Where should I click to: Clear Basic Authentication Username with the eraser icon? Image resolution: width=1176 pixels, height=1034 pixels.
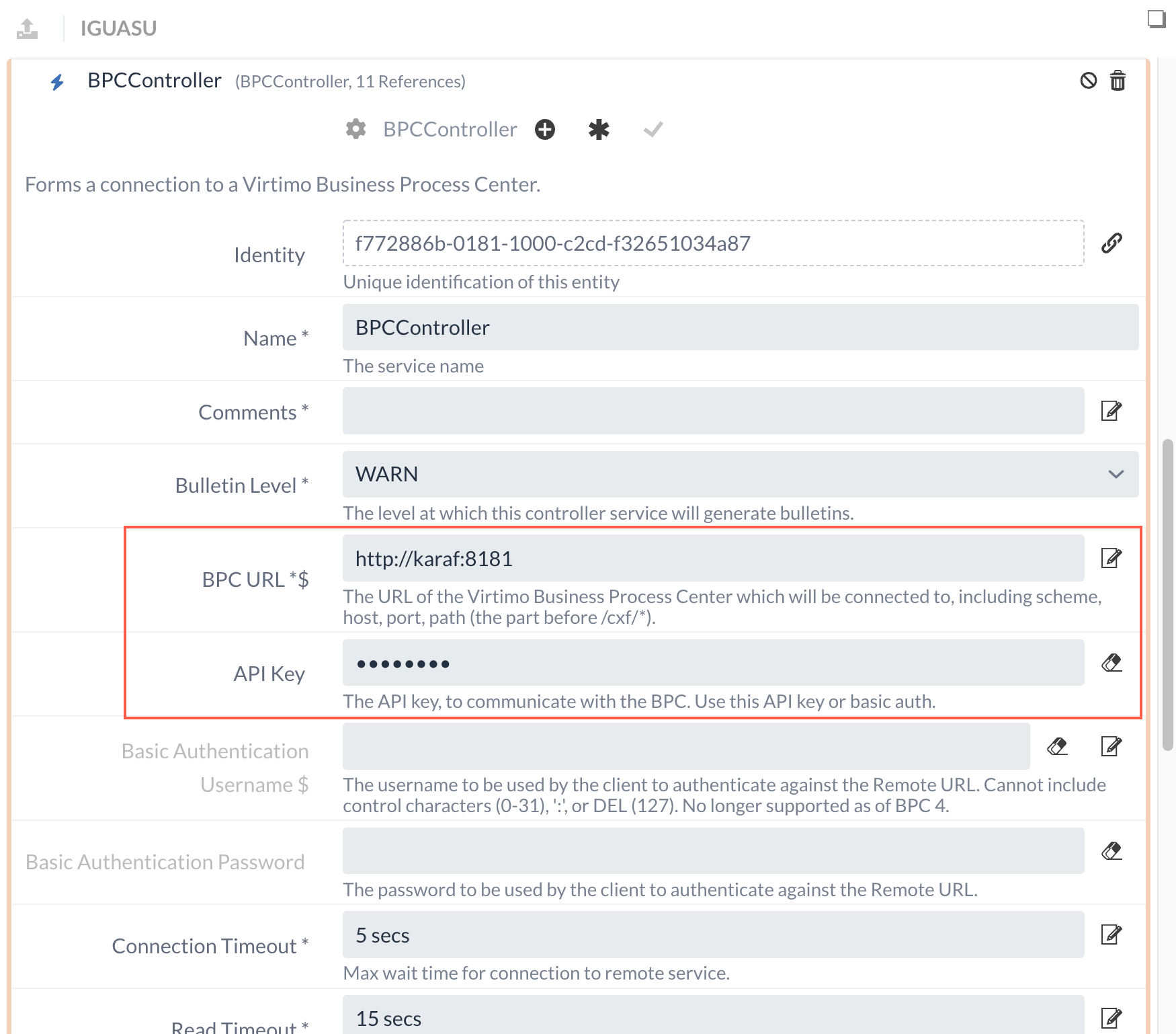coord(1057,746)
